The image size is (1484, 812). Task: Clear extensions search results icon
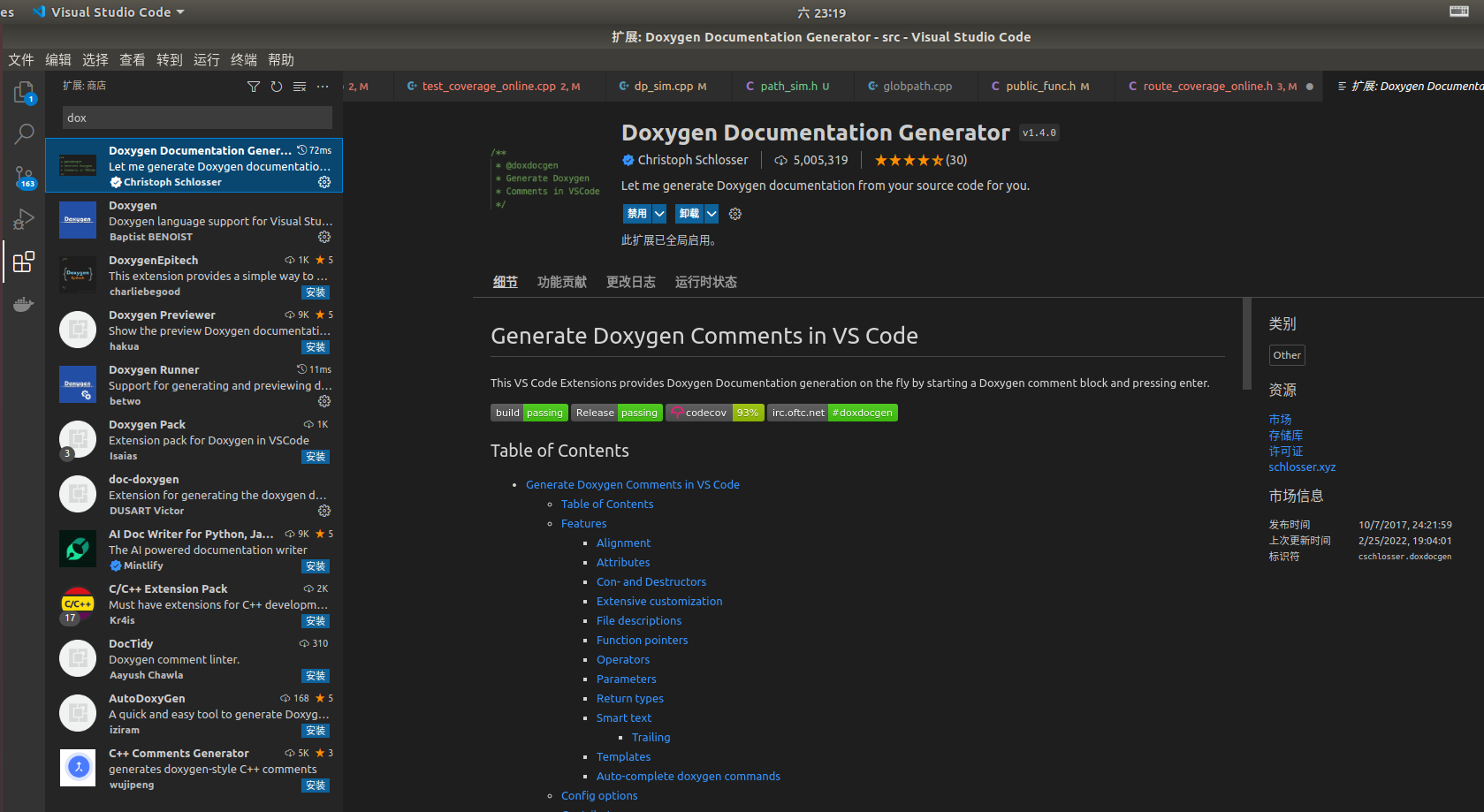[x=300, y=86]
